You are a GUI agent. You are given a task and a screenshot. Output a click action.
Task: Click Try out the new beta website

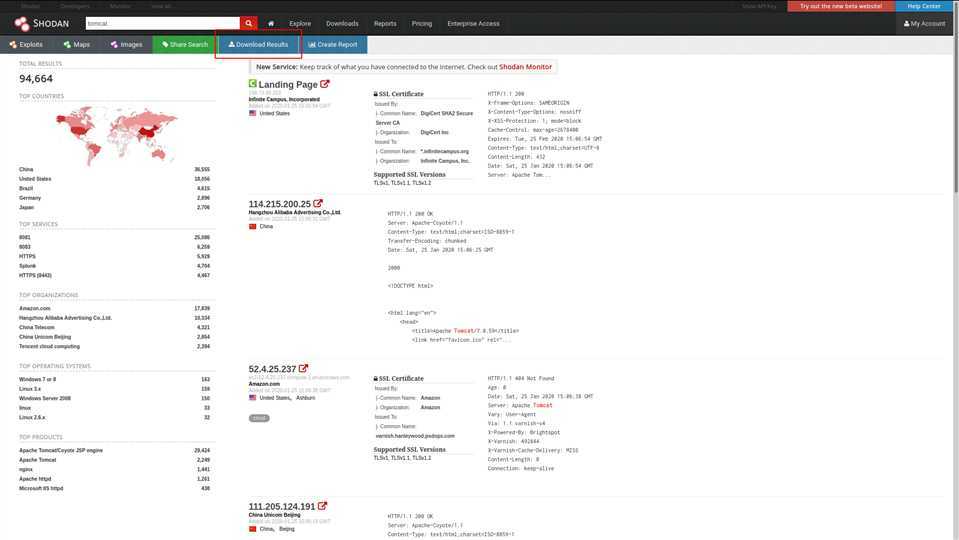pyautogui.click(x=841, y=6)
